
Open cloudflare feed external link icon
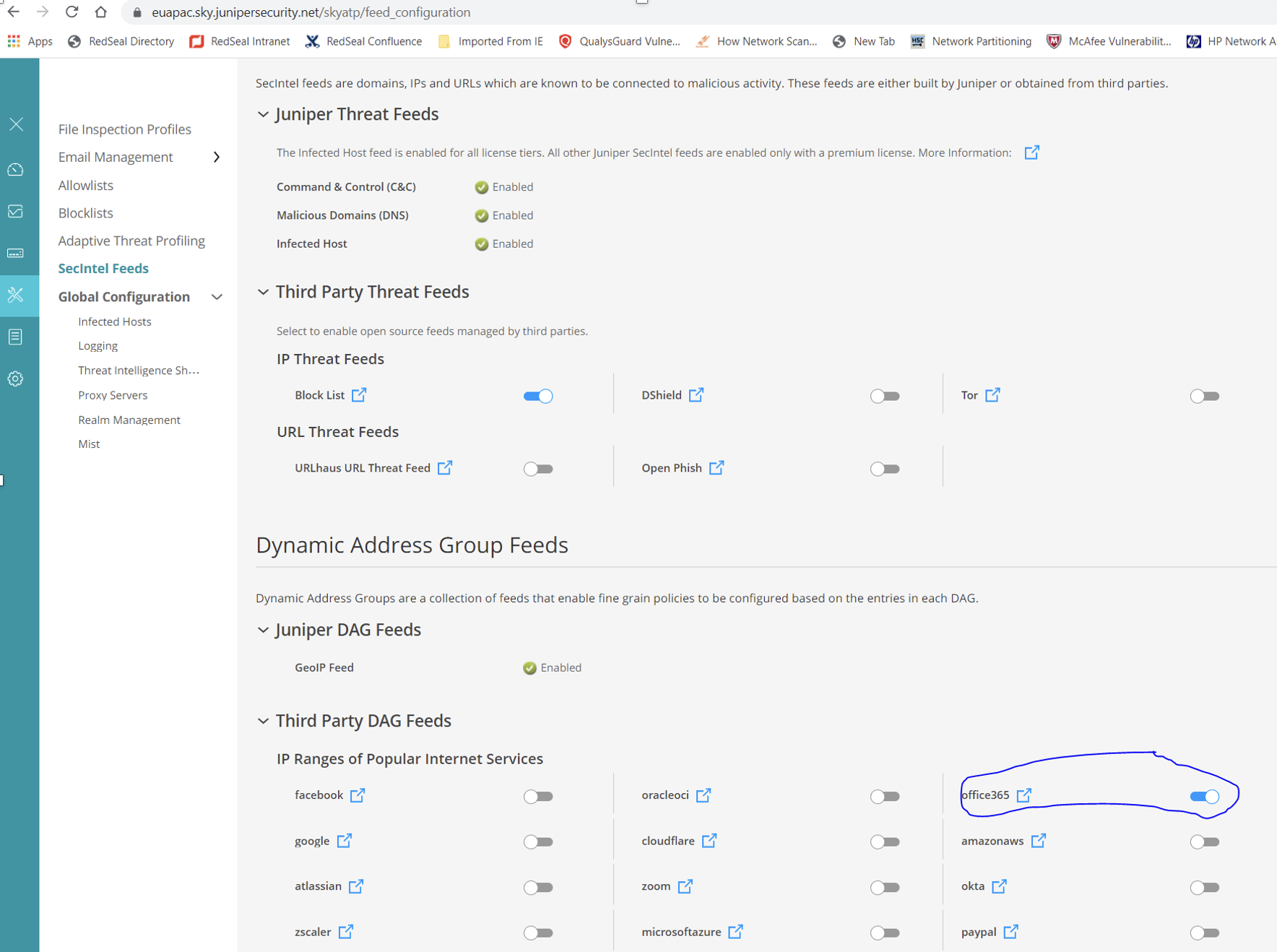[709, 840]
